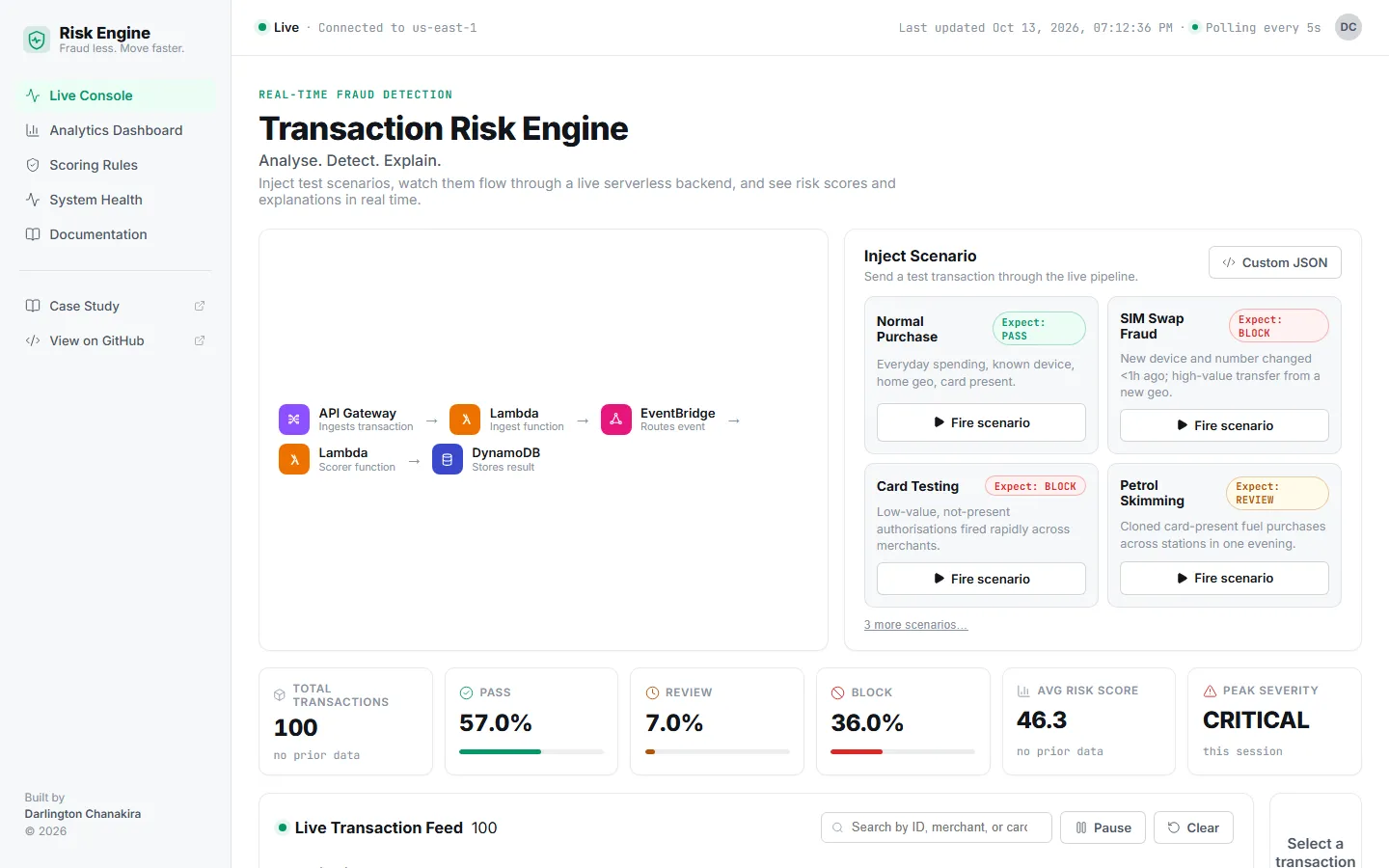Click the CRITICAL peak severity value
Screen dimensions: 1389x868
pos(1256,720)
